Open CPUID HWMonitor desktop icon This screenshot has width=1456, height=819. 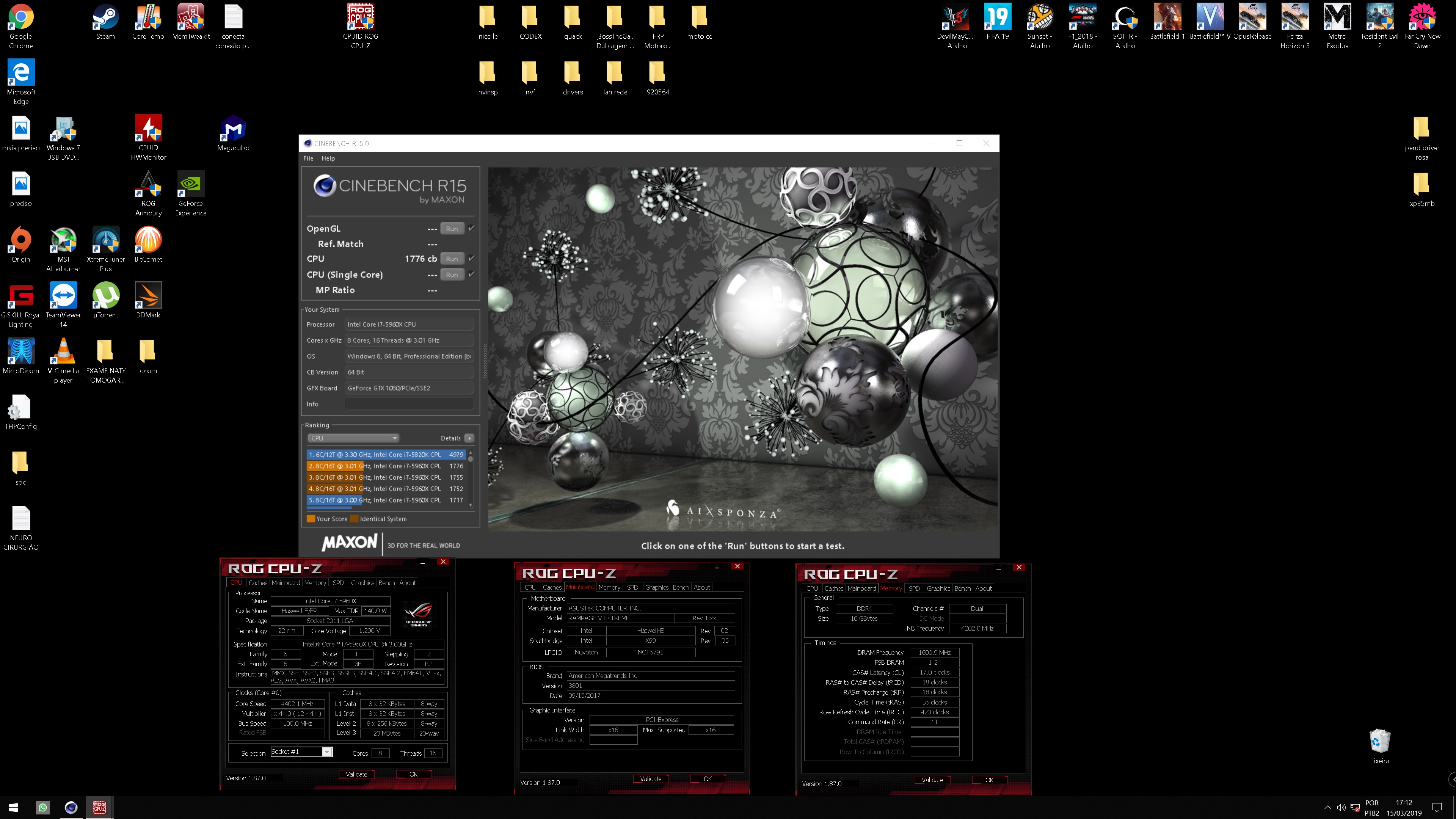click(x=148, y=137)
